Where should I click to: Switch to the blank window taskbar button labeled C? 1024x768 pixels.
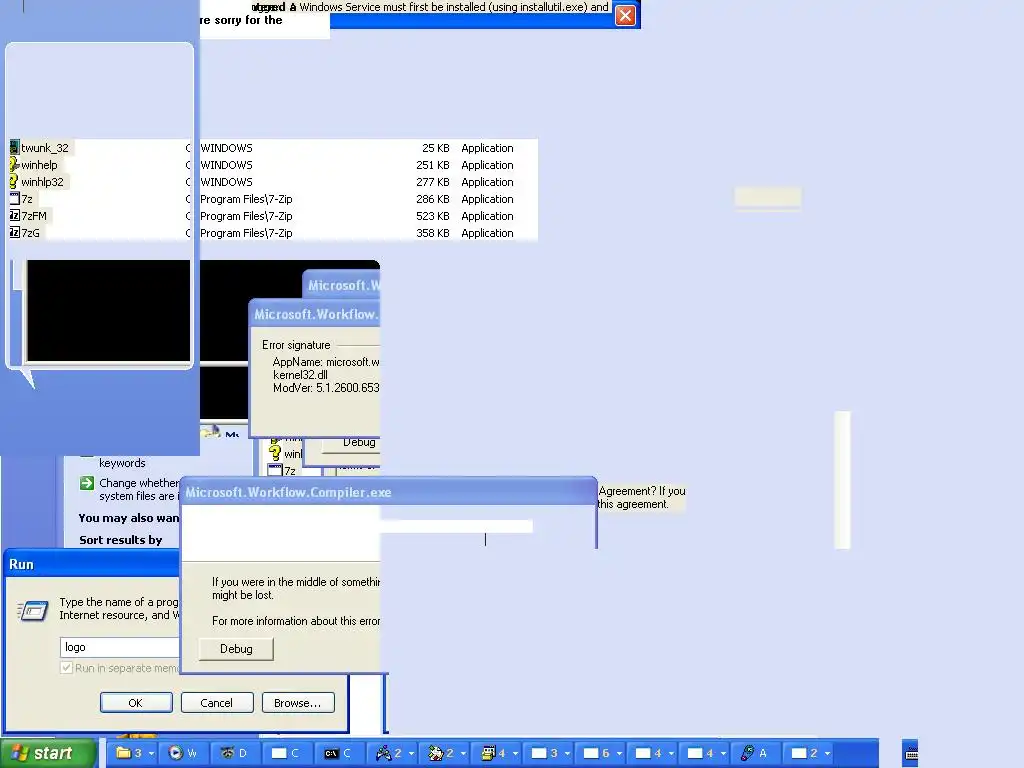pyautogui.click(x=287, y=753)
